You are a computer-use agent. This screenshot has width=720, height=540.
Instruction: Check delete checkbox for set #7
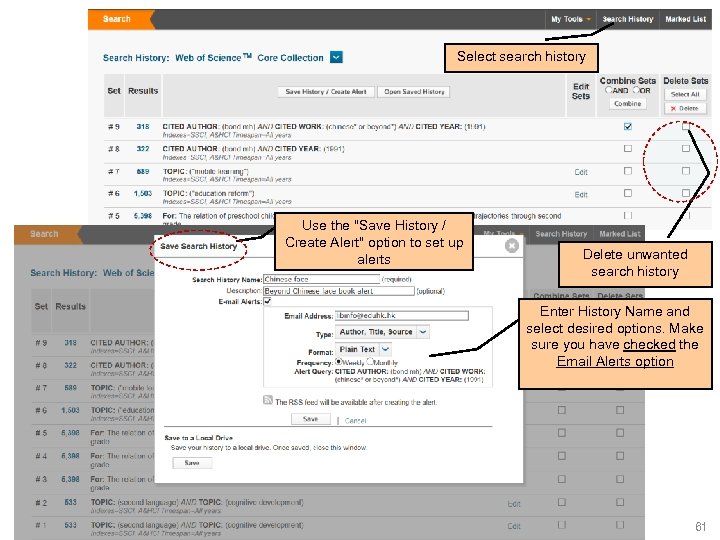click(x=686, y=171)
